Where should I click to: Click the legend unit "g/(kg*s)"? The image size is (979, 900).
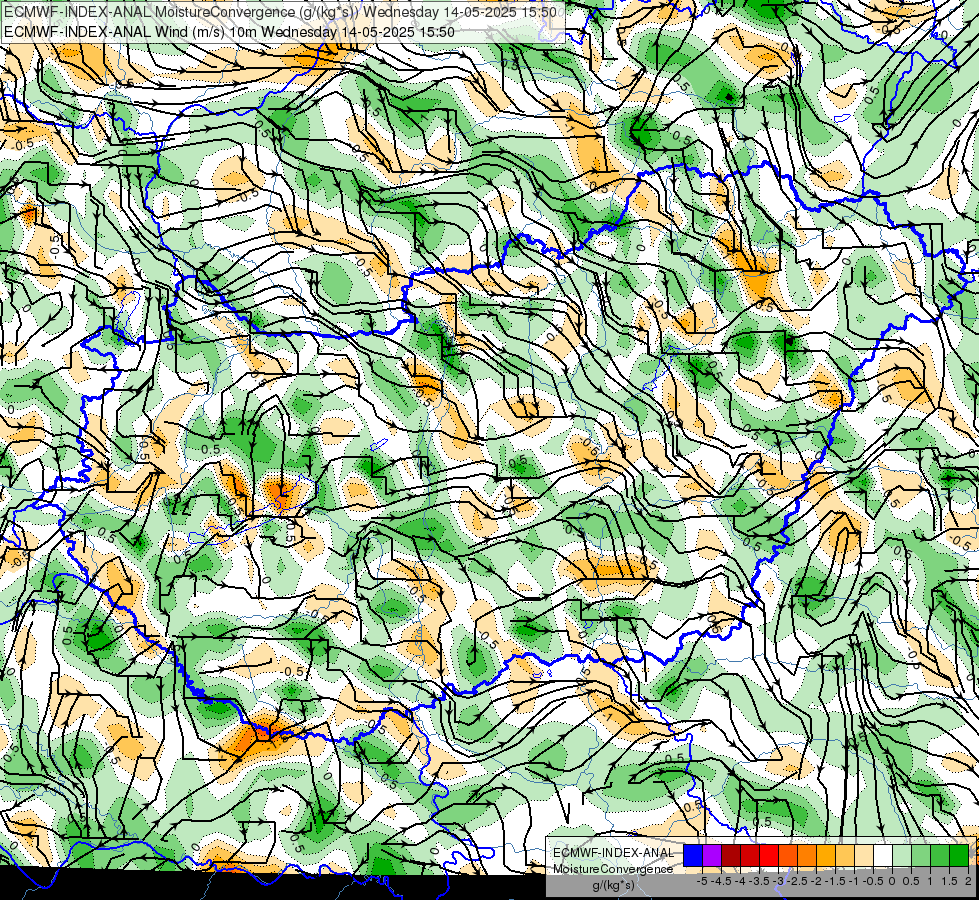tap(614, 886)
